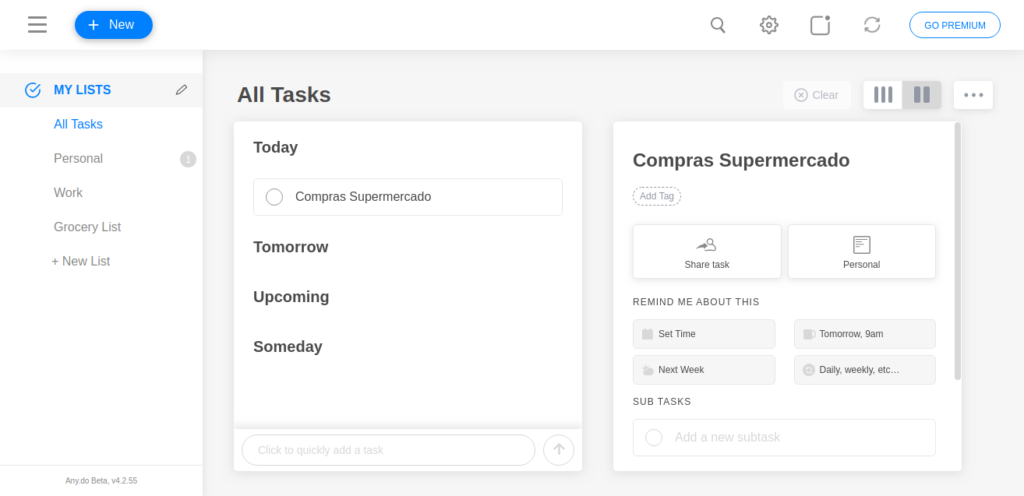Click the blue New button
This screenshot has height=496, width=1024.
114,25
